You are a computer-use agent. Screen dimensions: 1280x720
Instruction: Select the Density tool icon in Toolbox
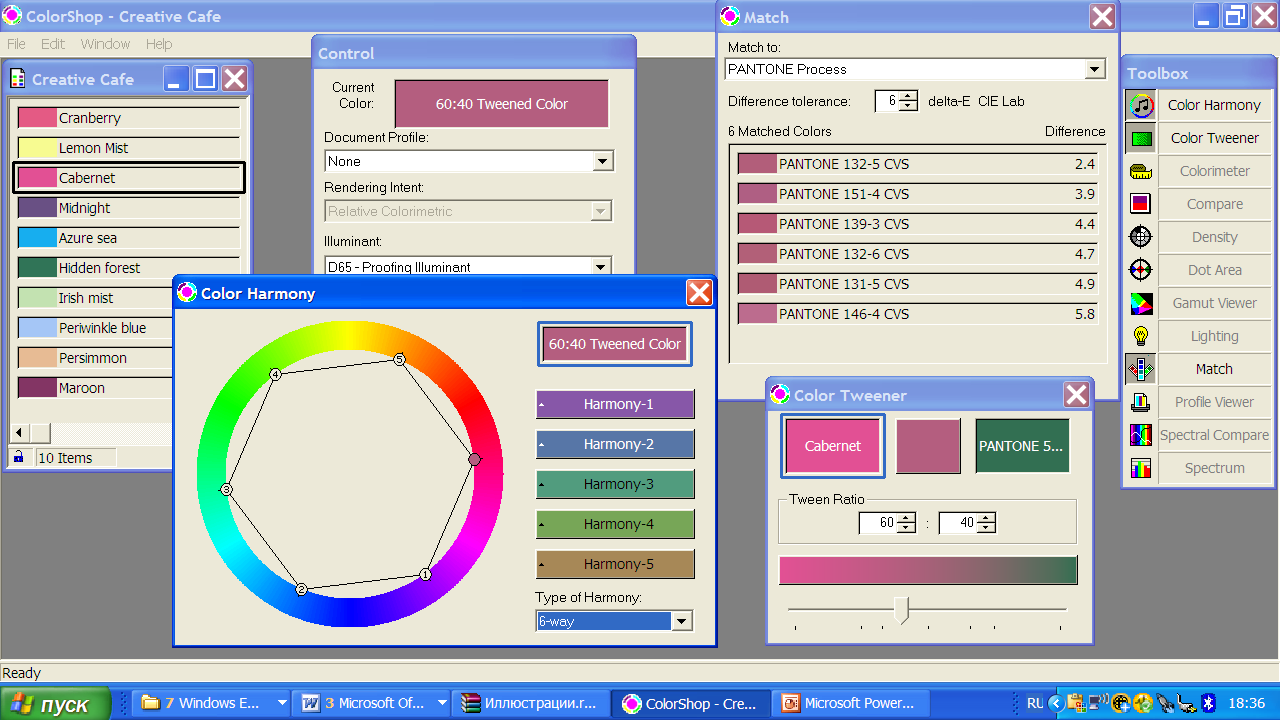1141,237
